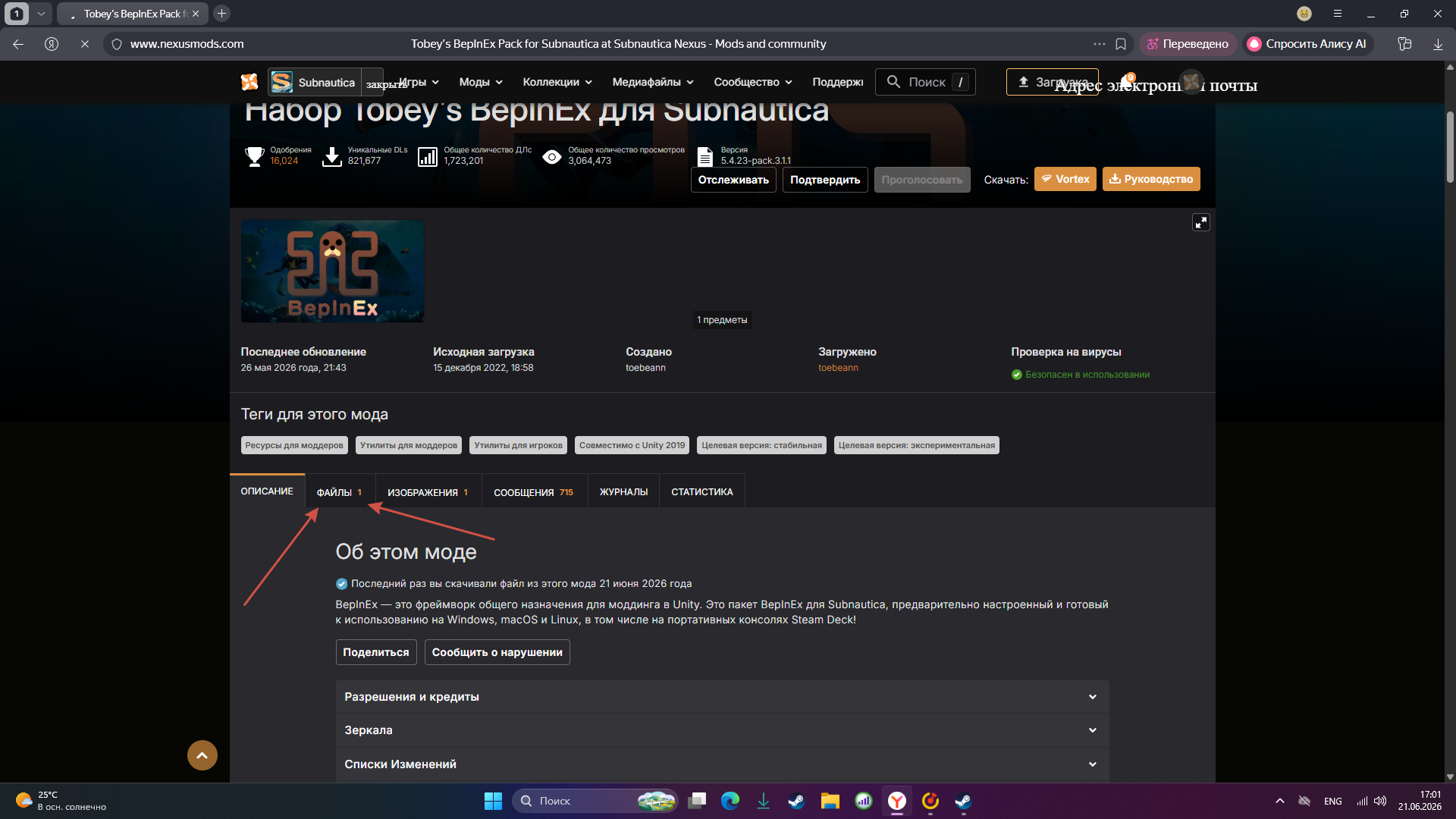Viewport: 1456px width, 819px height.
Task: Click the Отслеживать button
Action: click(733, 180)
